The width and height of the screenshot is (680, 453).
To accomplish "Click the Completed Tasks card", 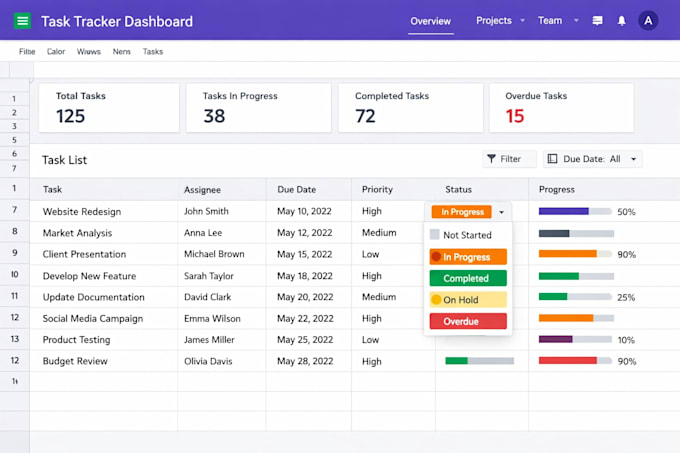I will coord(410,108).
